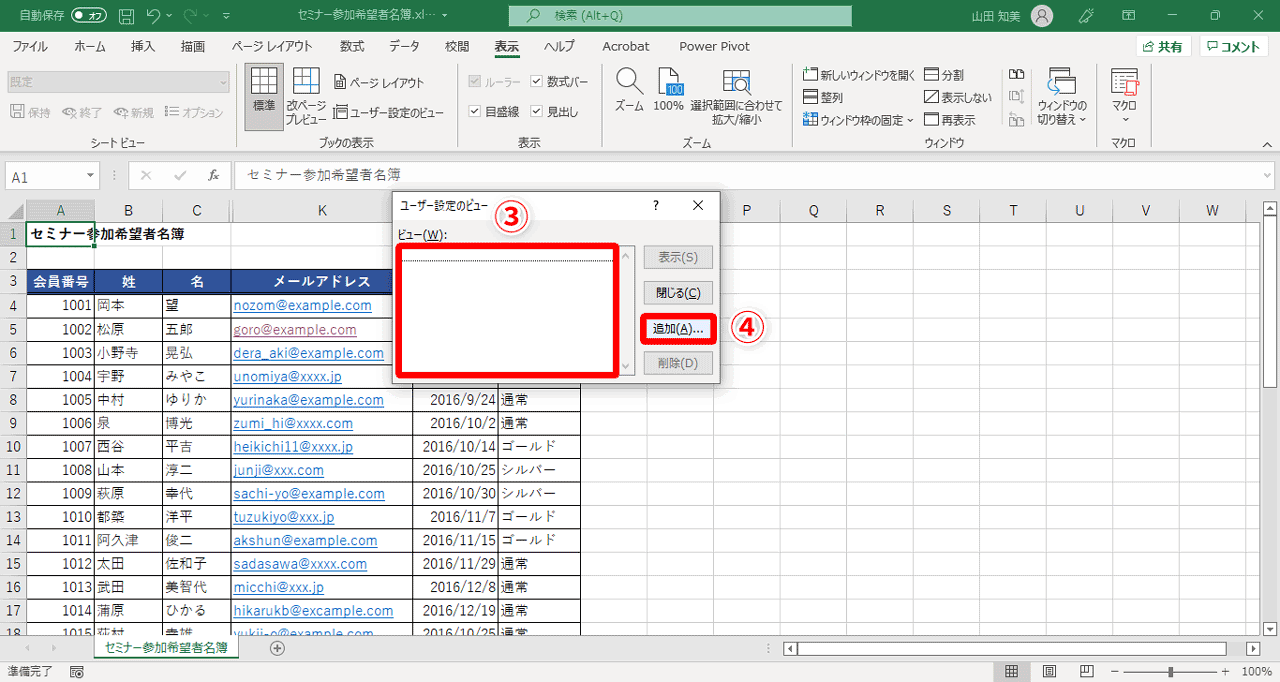
Task: Click the Share (共有) button
Action: tap(1163, 47)
